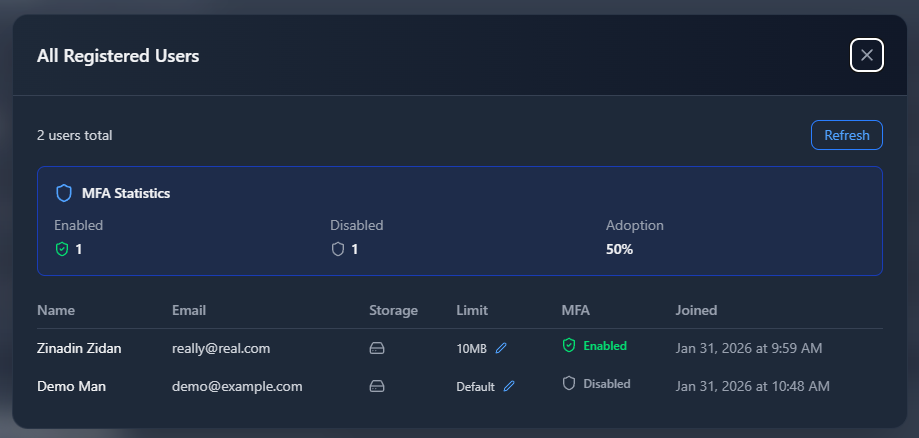Click the blue shield icon beside MFA Statistics
Viewport: 919px width, 438px height.
tap(64, 193)
